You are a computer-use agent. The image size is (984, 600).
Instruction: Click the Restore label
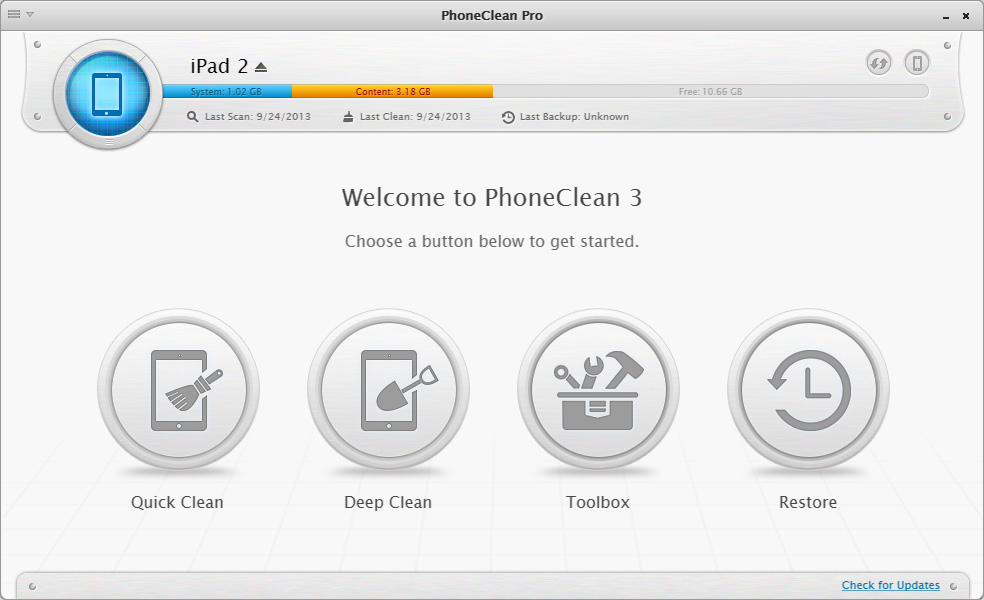point(808,502)
